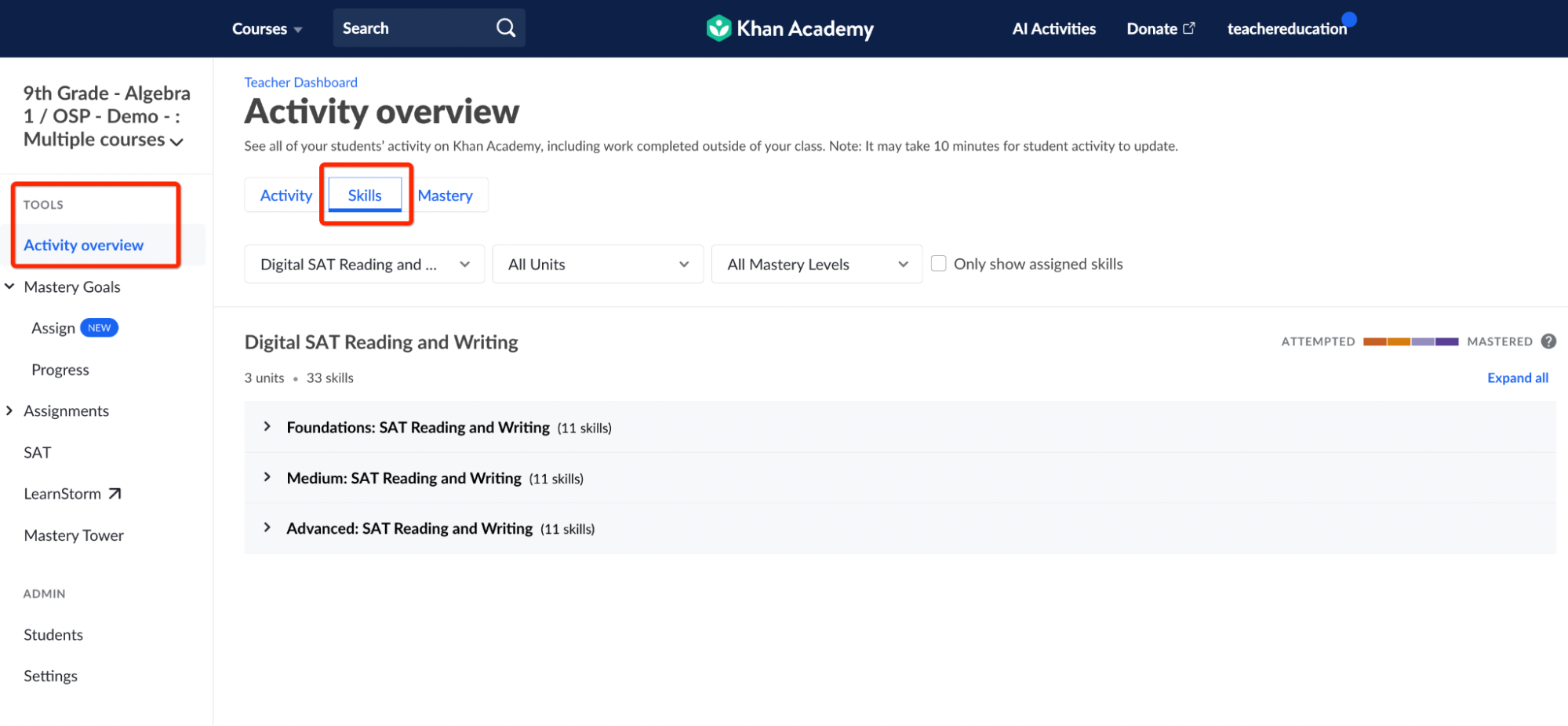
Task: Switch to the Mastery tab
Action: [445, 195]
